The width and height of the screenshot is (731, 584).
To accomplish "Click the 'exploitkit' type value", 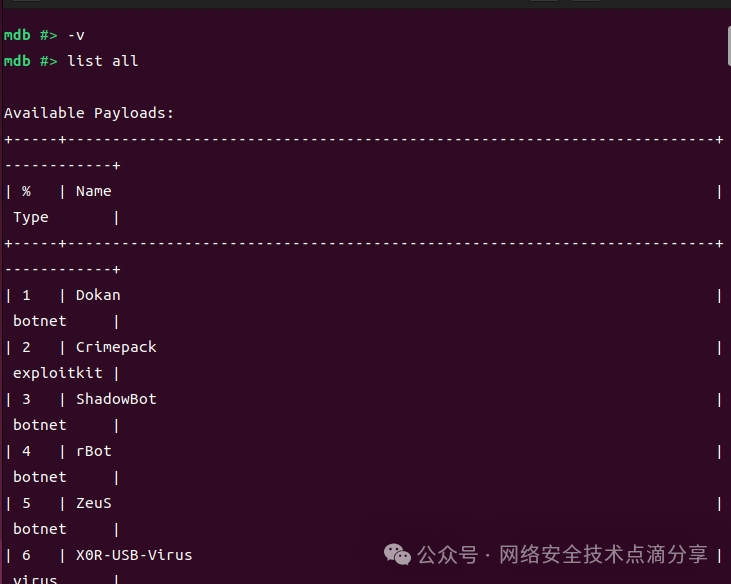I will pos(58,373).
